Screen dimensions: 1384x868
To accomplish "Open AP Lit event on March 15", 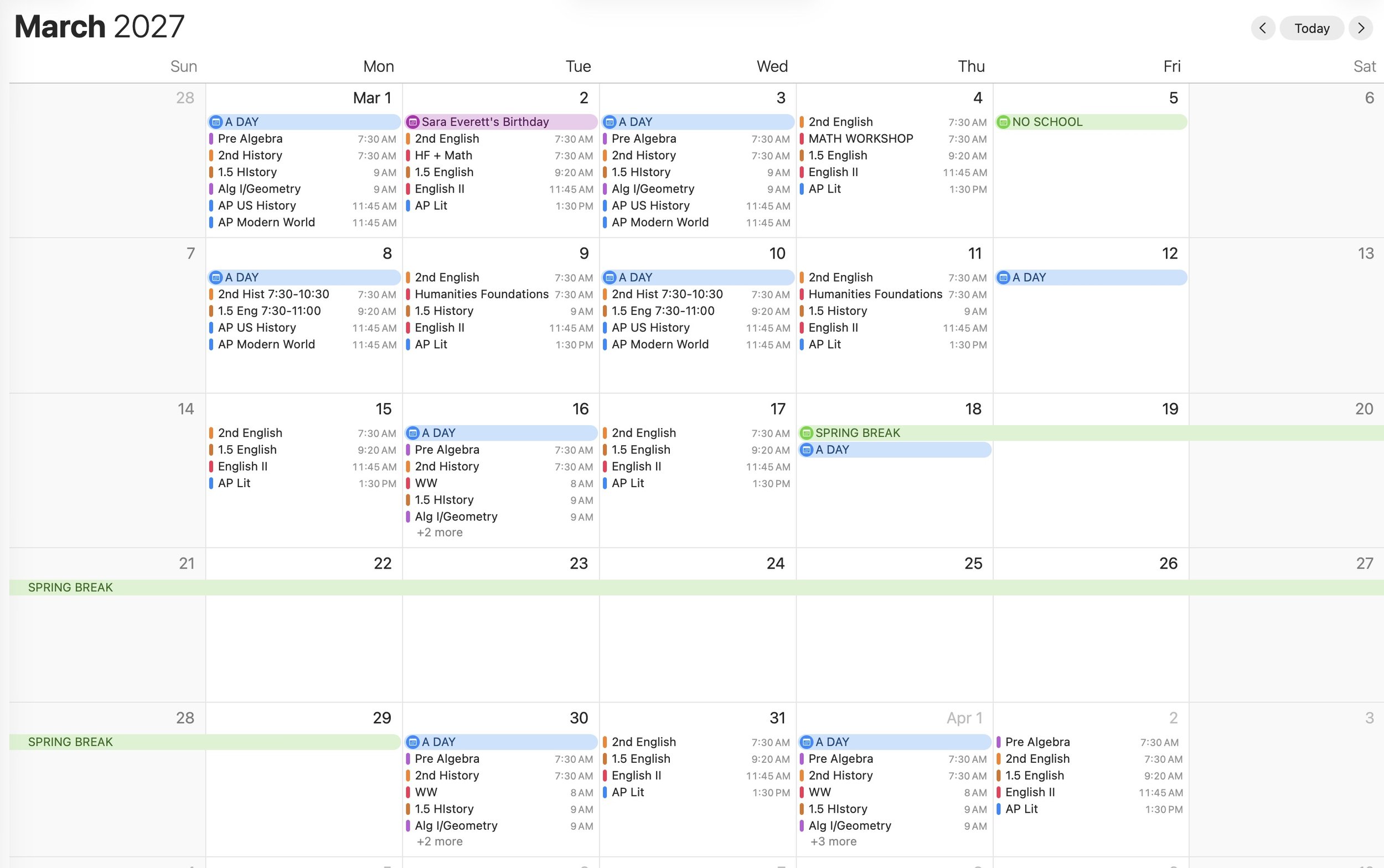I will (x=303, y=483).
